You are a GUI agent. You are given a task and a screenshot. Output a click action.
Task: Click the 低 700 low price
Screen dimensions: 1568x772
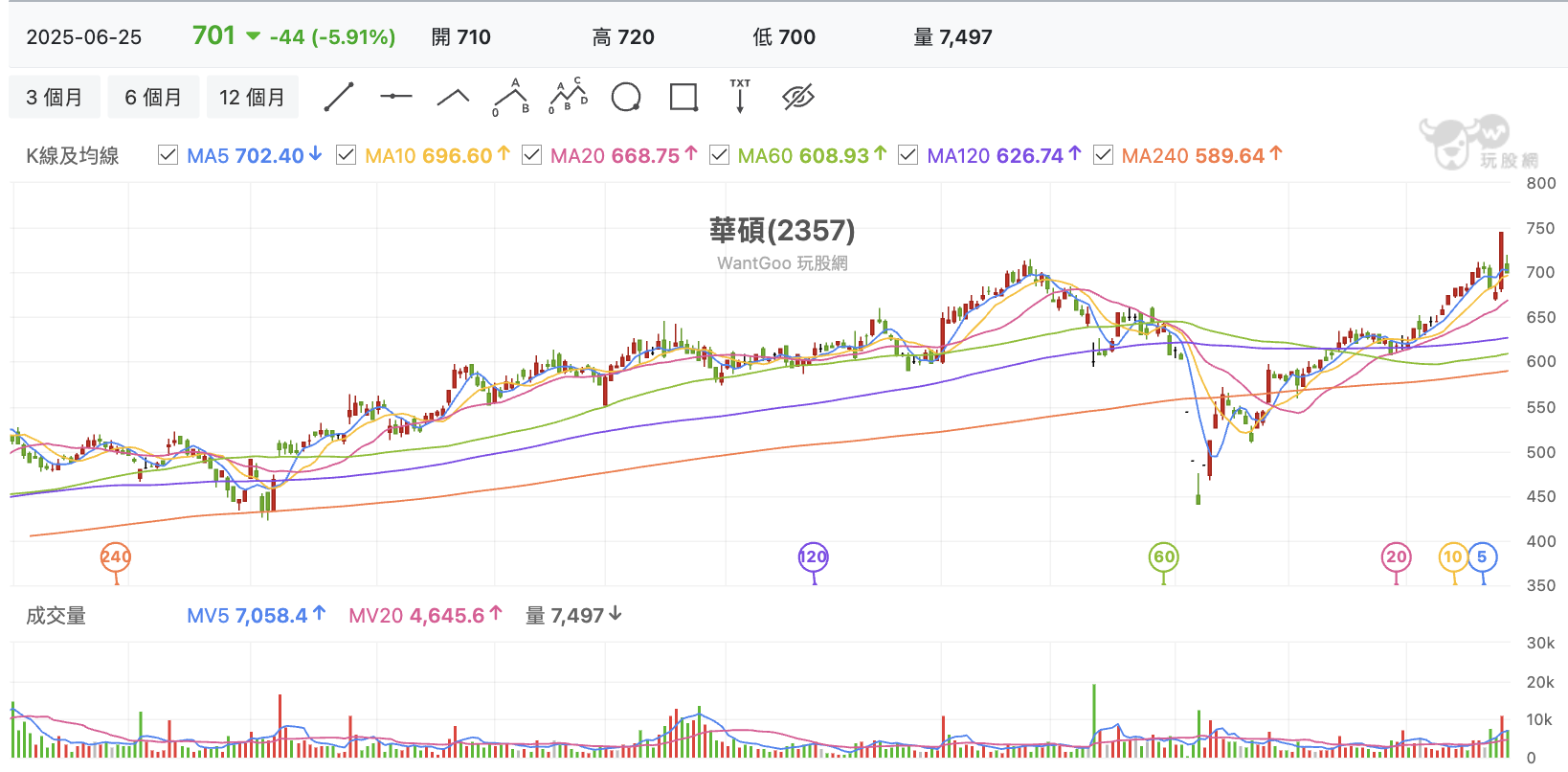pyautogui.click(x=784, y=37)
